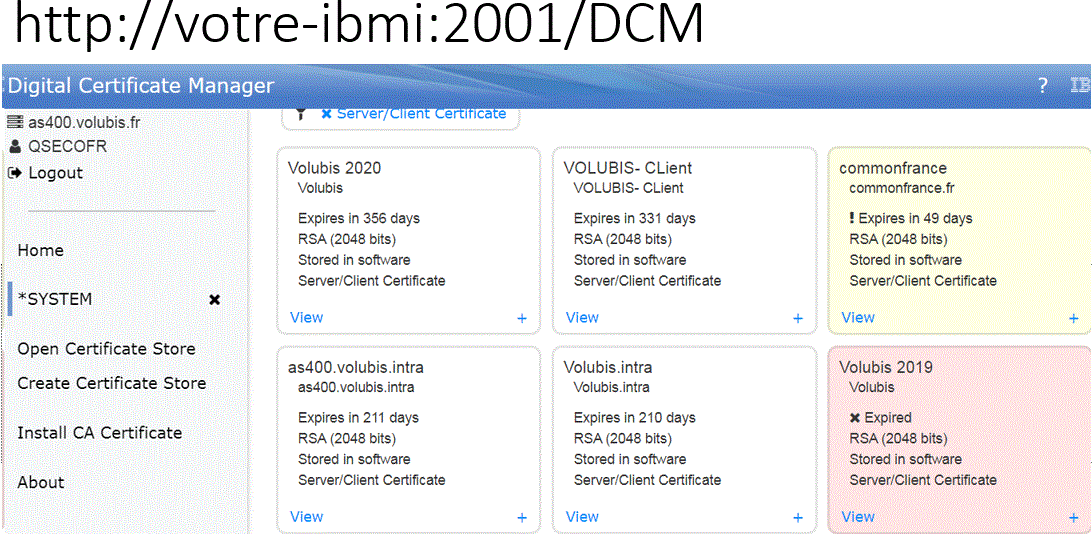
Task: Click the Logout link
Action: pyautogui.click(x=56, y=173)
